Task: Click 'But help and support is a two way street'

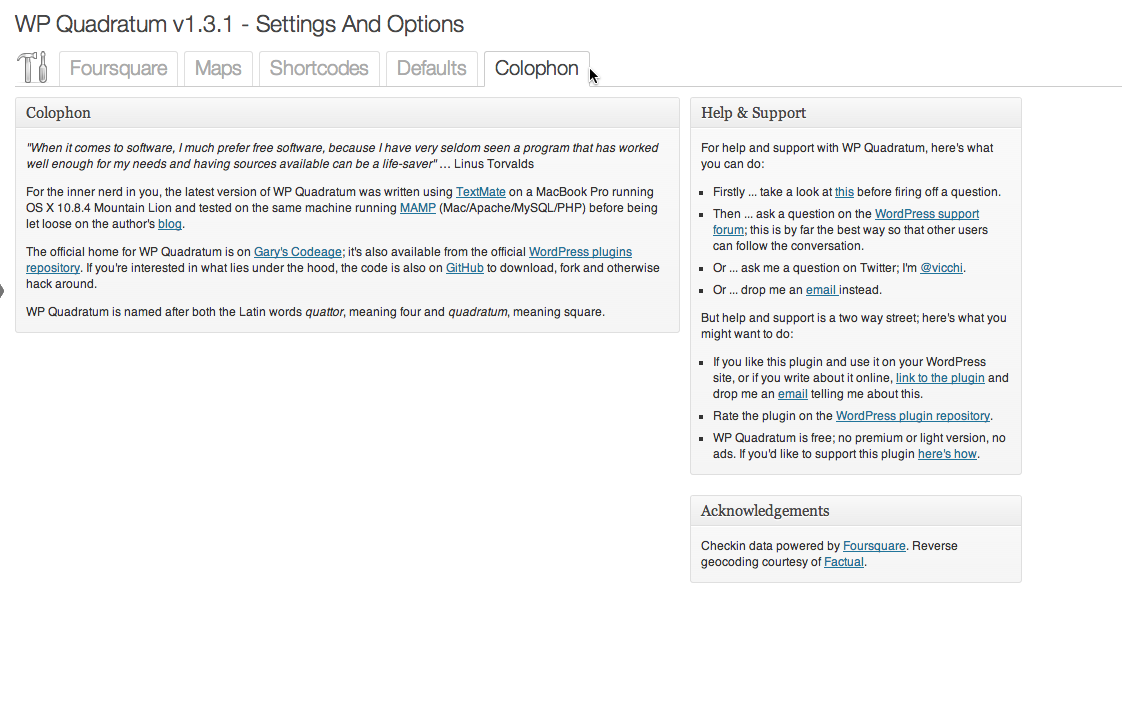Action: click(x=854, y=326)
